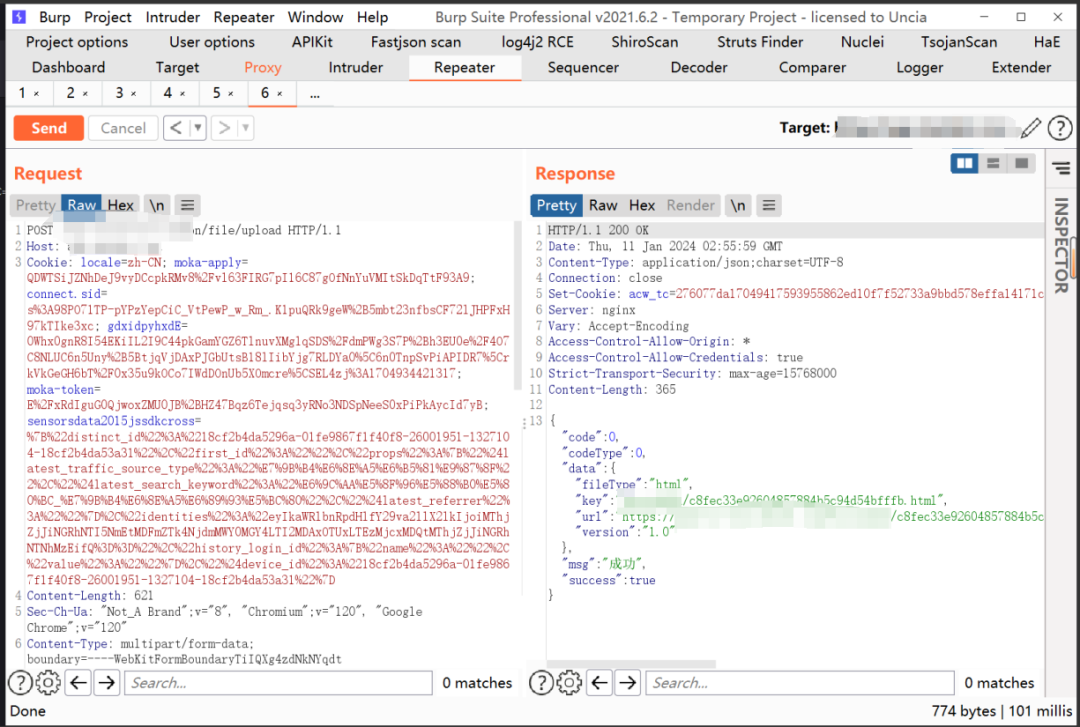Toggle the Inspector panel icon
The width and height of the screenshot is (1080, 727).
coord(1061,167)
